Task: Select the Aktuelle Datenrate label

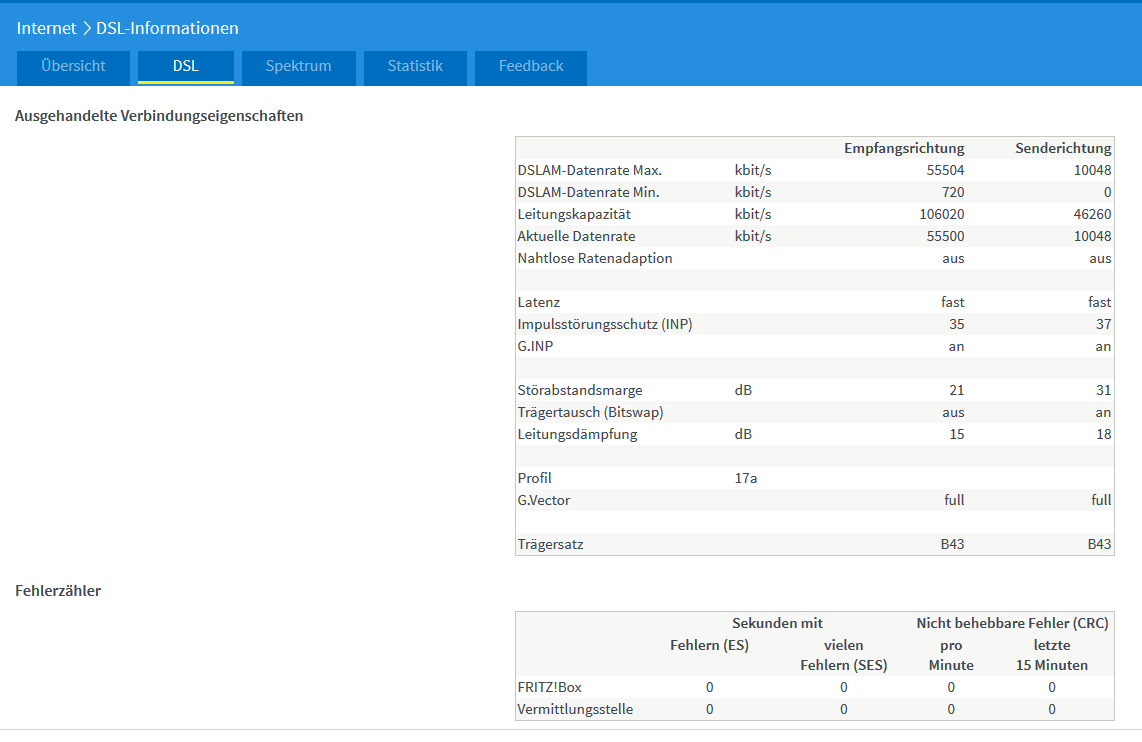Action: [x=576, y=236]
